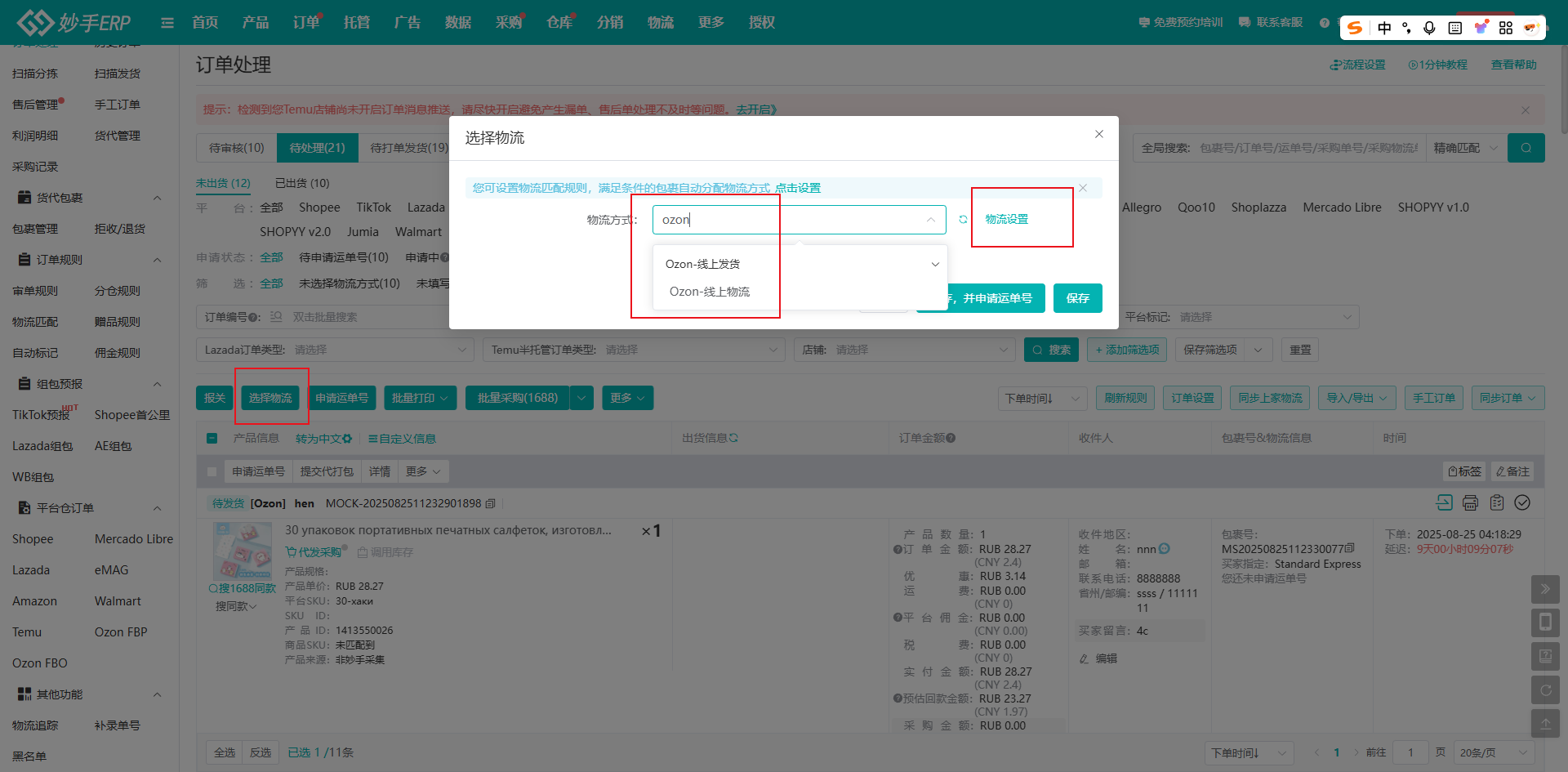Open the 物流设置 link
1568x772 pixels.
(x=1006, y=219)
